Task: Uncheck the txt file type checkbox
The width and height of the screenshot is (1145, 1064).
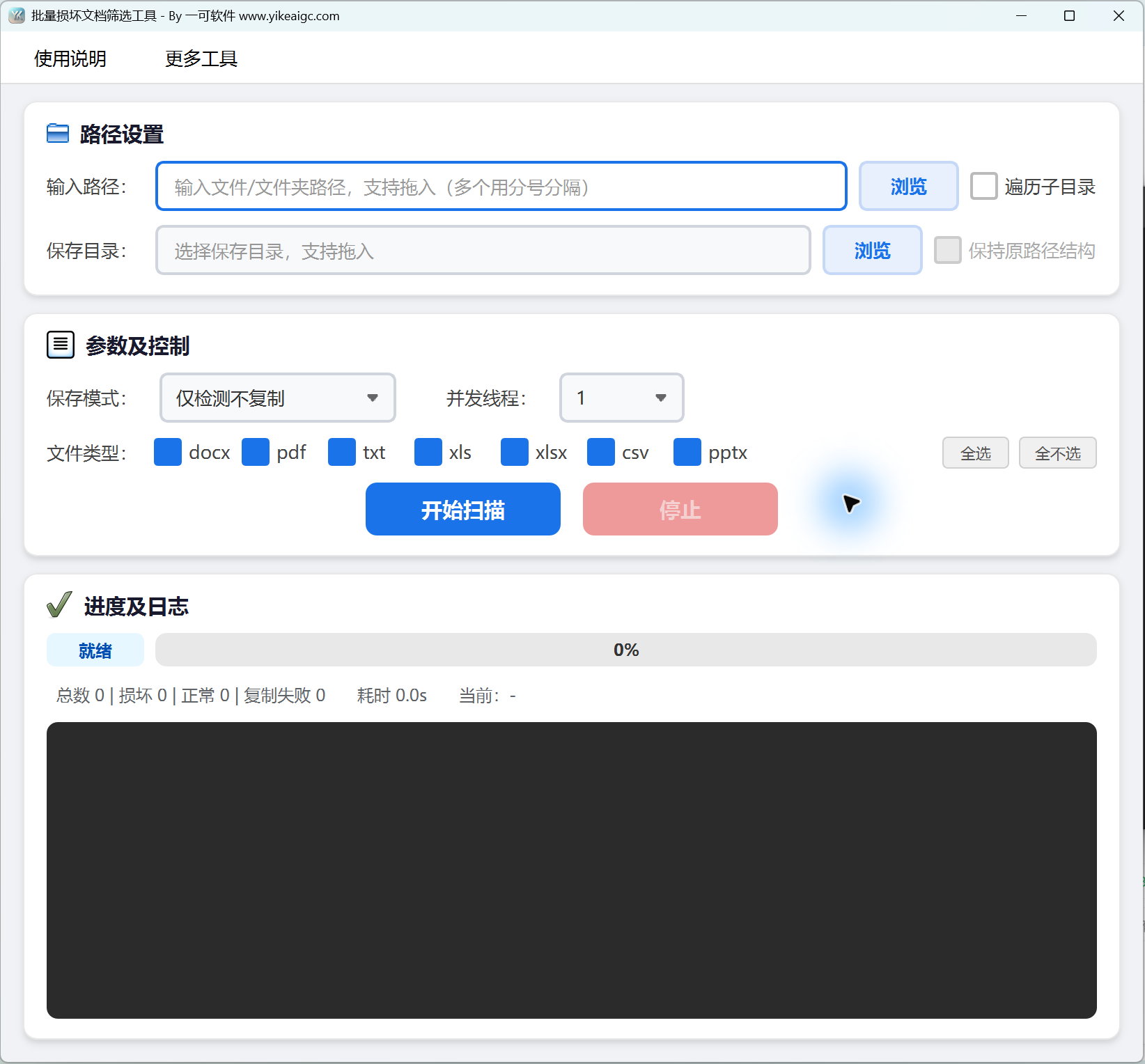Action: click(x=342, y=452)
